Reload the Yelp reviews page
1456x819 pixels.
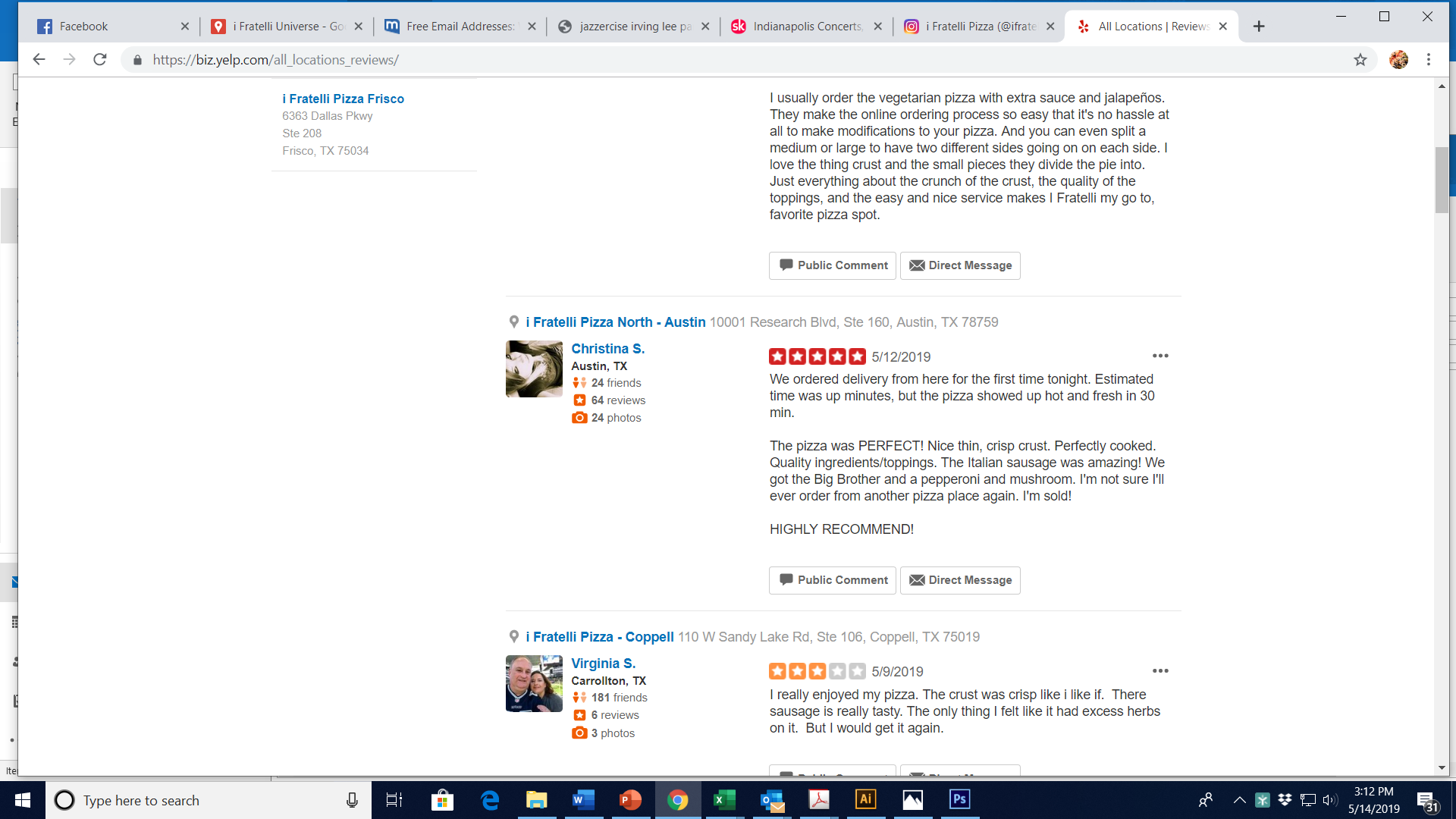tap(99, 59)
